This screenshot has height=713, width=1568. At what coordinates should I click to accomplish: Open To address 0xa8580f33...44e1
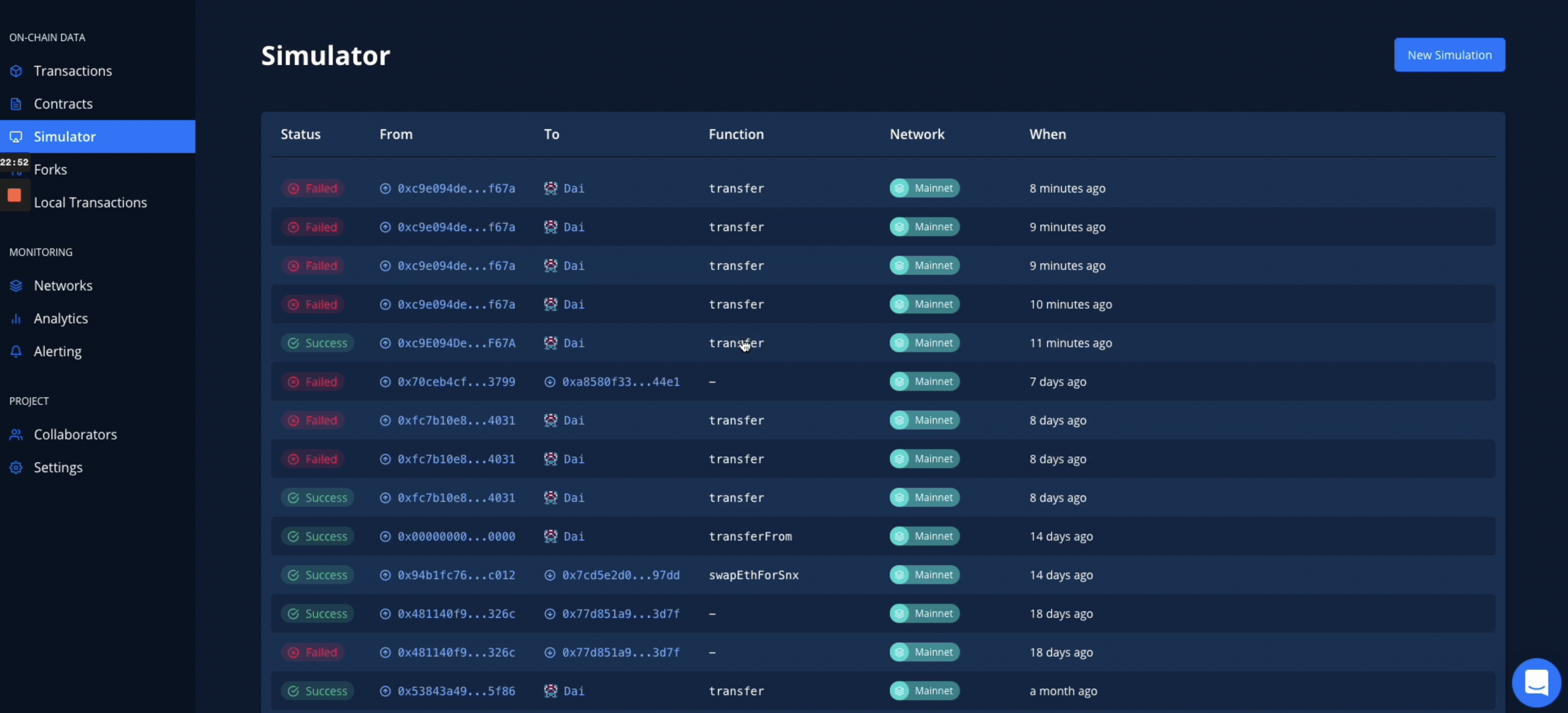pos(621,381)
